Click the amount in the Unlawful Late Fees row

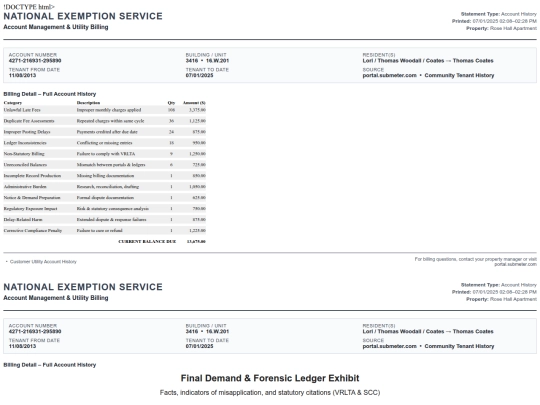197,110
